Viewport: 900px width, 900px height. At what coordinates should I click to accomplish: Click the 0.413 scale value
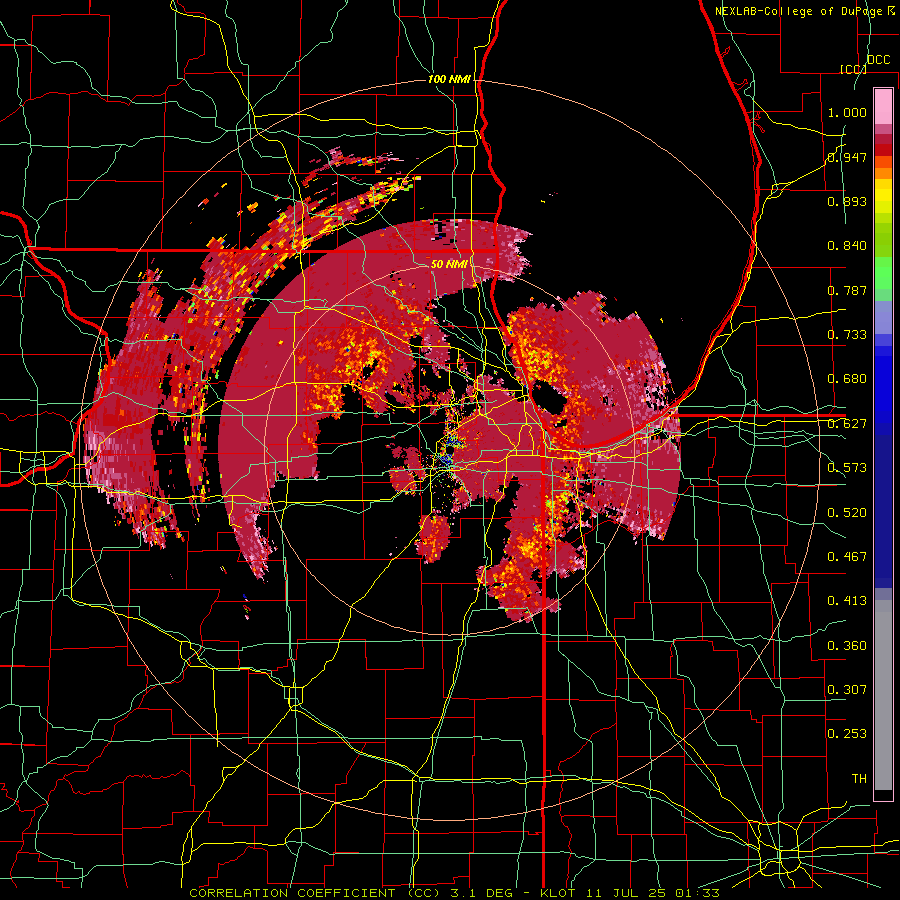tap(847, 600)
